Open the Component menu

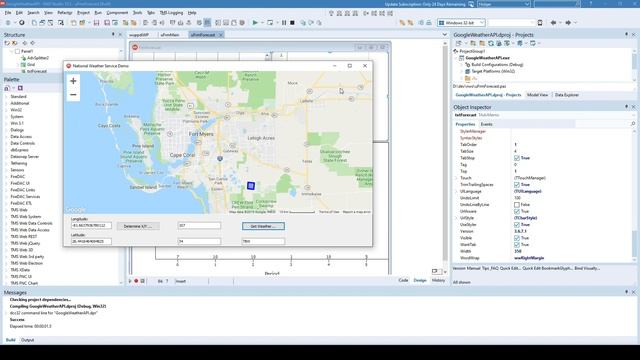click(x=117, y=13)
